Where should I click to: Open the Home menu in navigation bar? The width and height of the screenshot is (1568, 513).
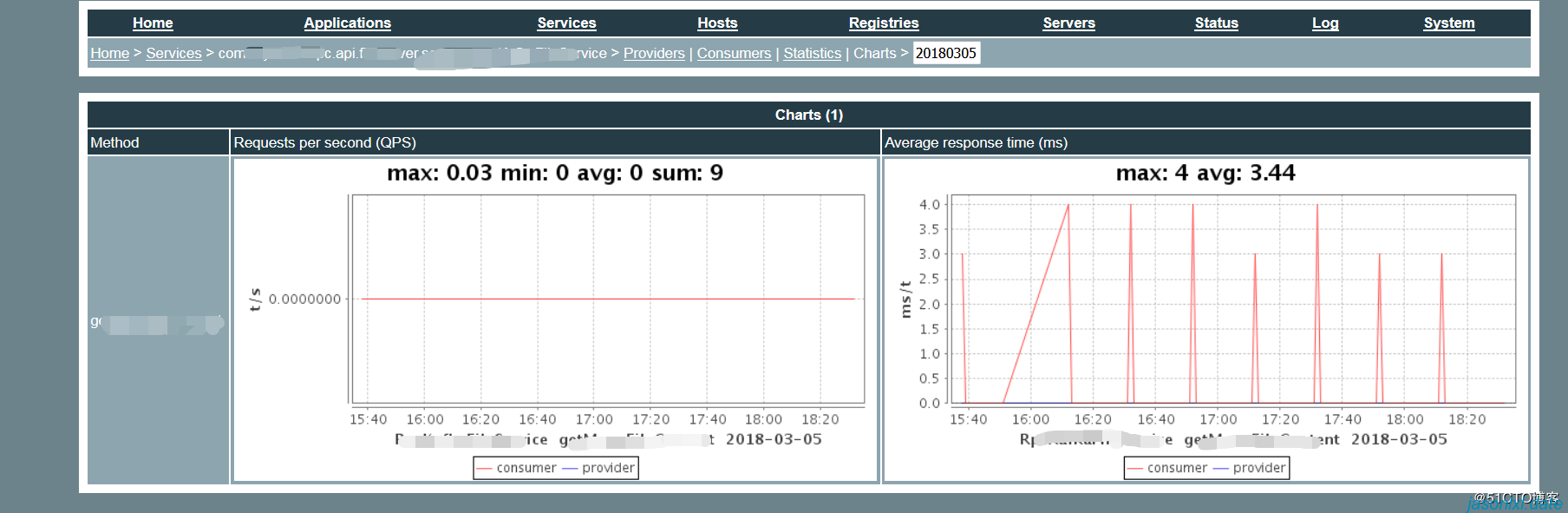(x=153, y=23)
